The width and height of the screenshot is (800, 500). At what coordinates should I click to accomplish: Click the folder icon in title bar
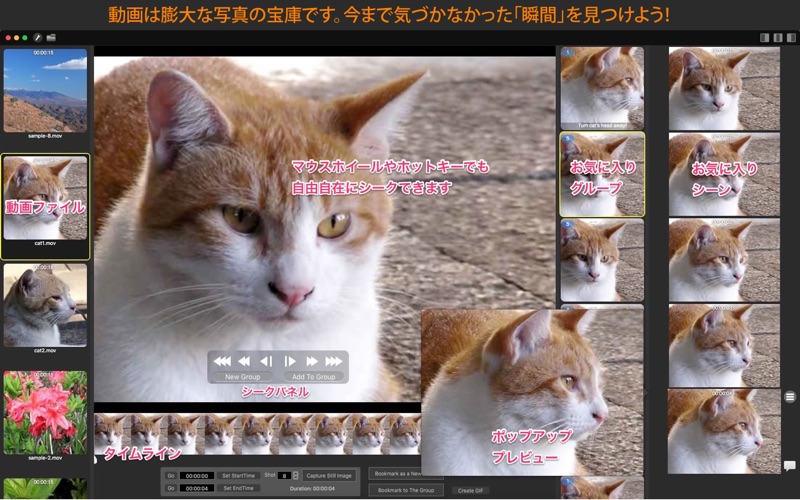51,38
